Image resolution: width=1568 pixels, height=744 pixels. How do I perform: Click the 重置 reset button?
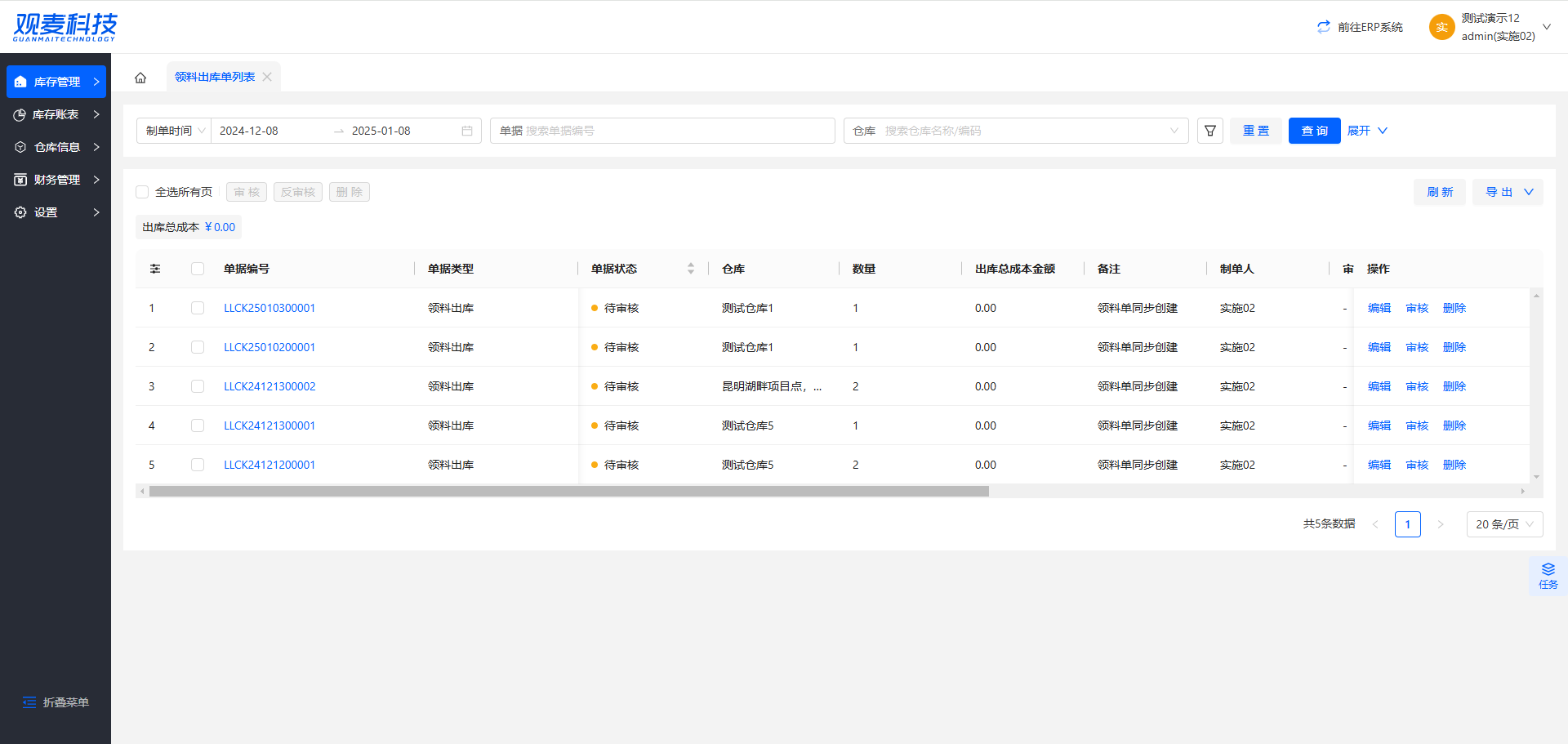pos(1256,131)
